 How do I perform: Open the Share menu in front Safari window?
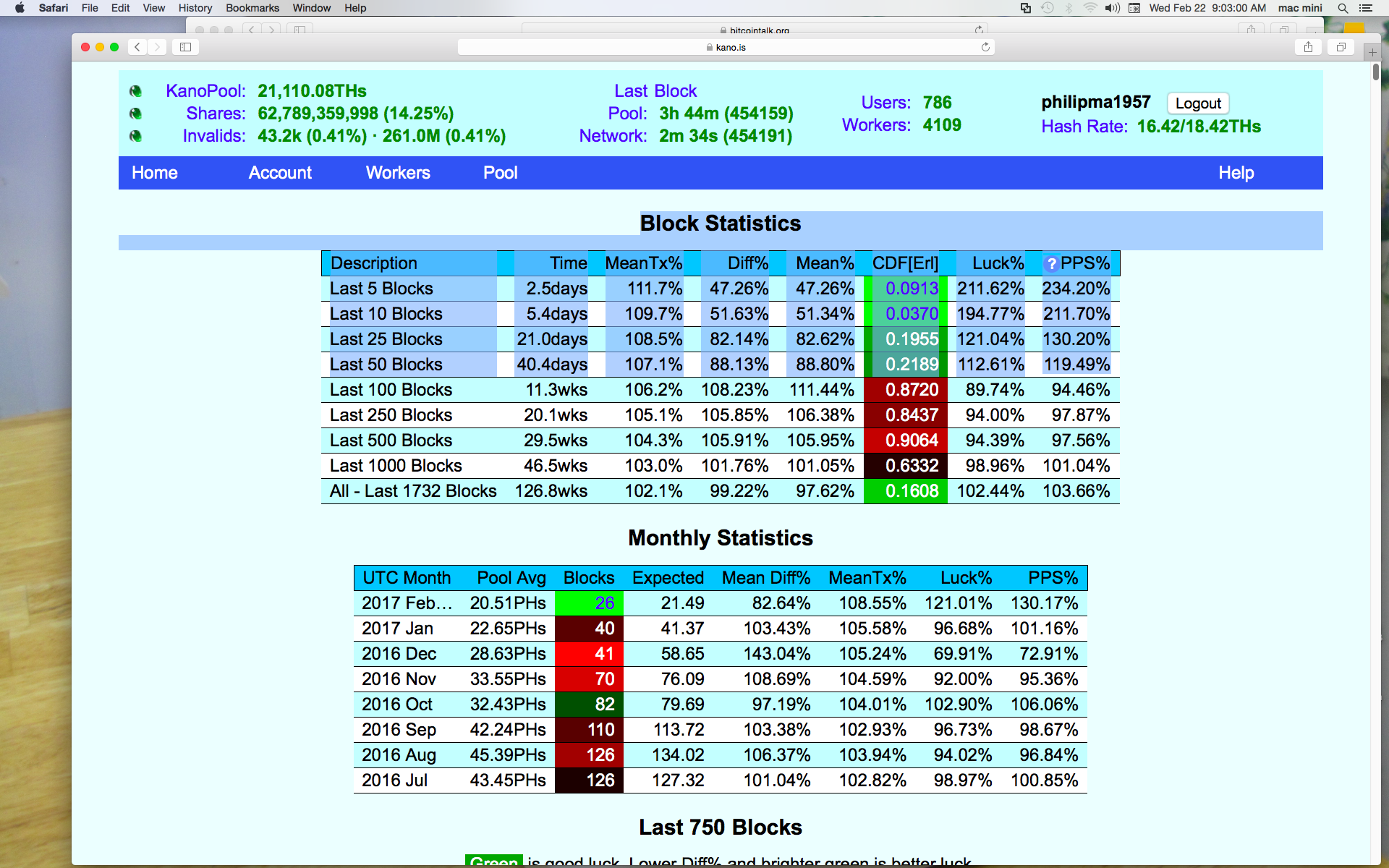[1308, 47]
